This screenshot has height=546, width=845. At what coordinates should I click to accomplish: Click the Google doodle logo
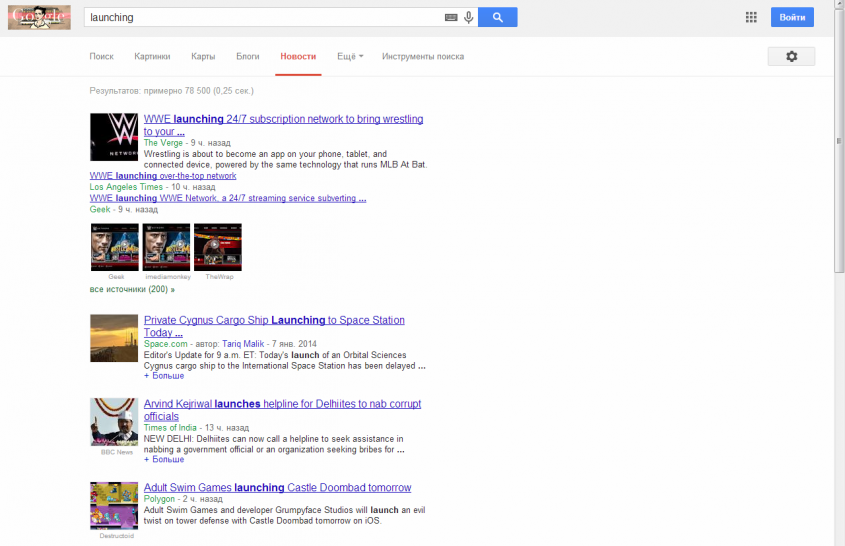(x=39, y=17)
